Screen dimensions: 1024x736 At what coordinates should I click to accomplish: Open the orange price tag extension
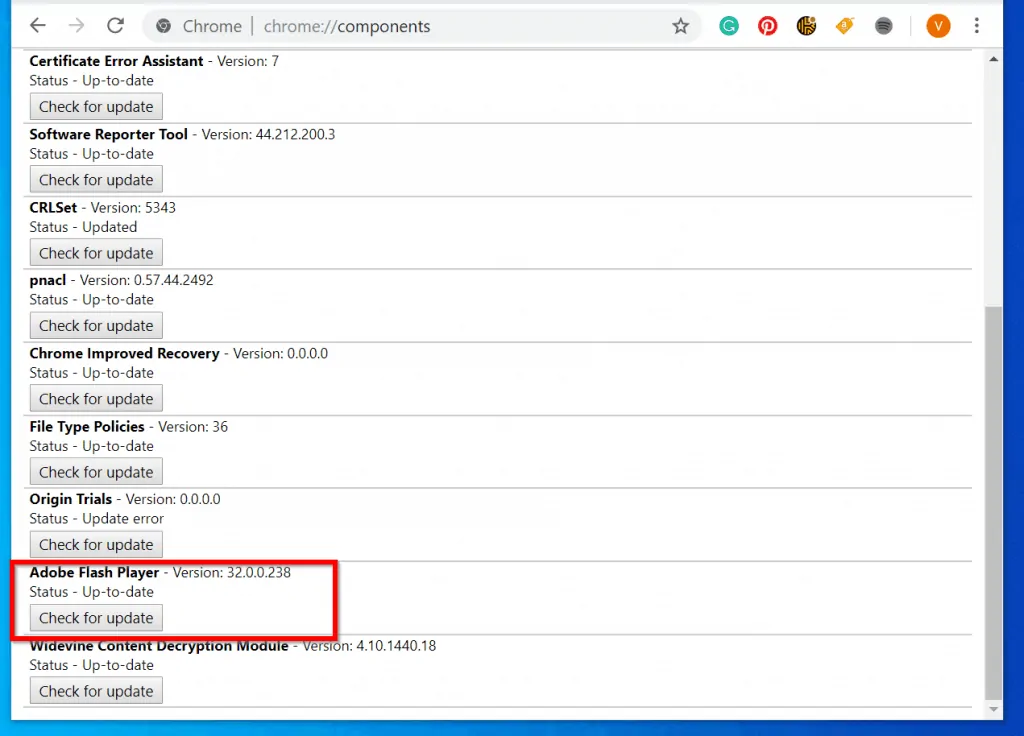[x=845, y=26]
